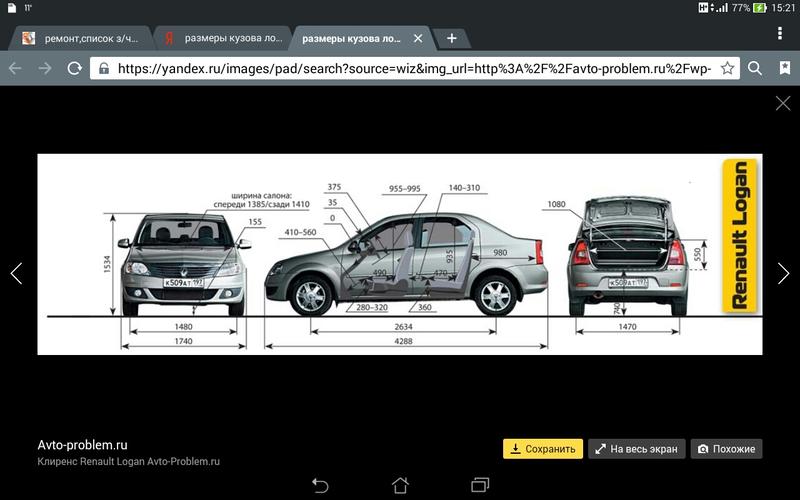Click the 1740 width dimension label

point(183,341)
